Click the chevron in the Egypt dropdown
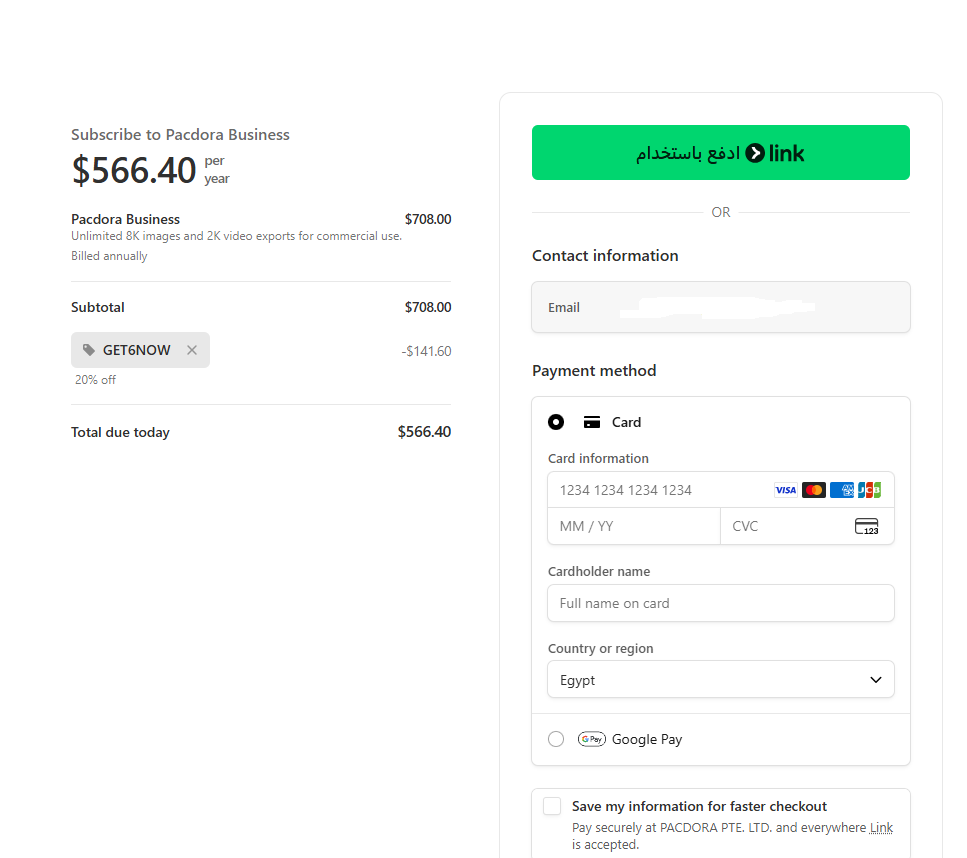967x858 pixels. pyautogui.click(x=876, y=680)
